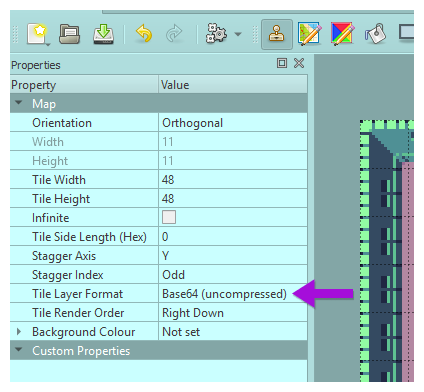Select the Tile Layer Format label
This screenshot has height=392, width=424.
point(78,294)
